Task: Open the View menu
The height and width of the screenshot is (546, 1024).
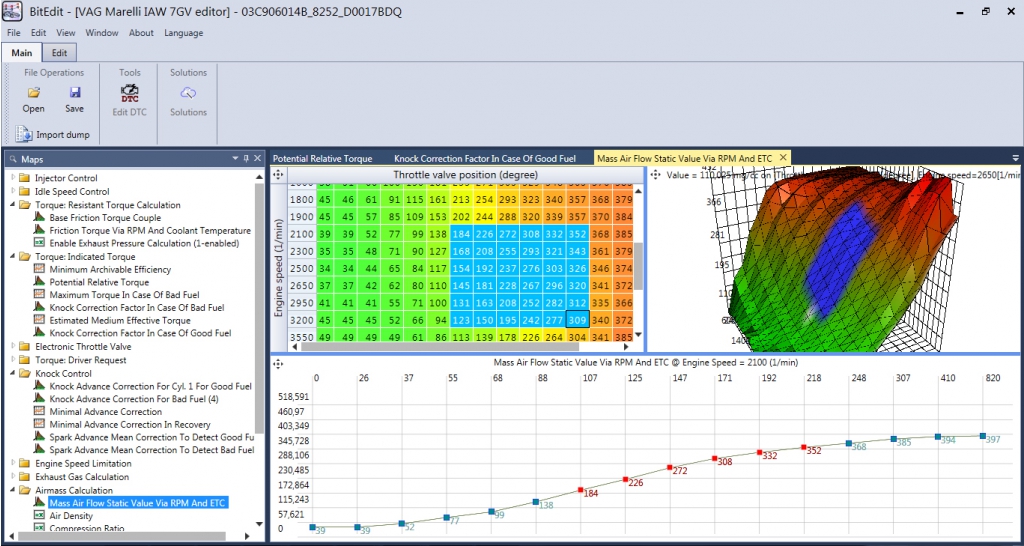Action: pos(65,33)
